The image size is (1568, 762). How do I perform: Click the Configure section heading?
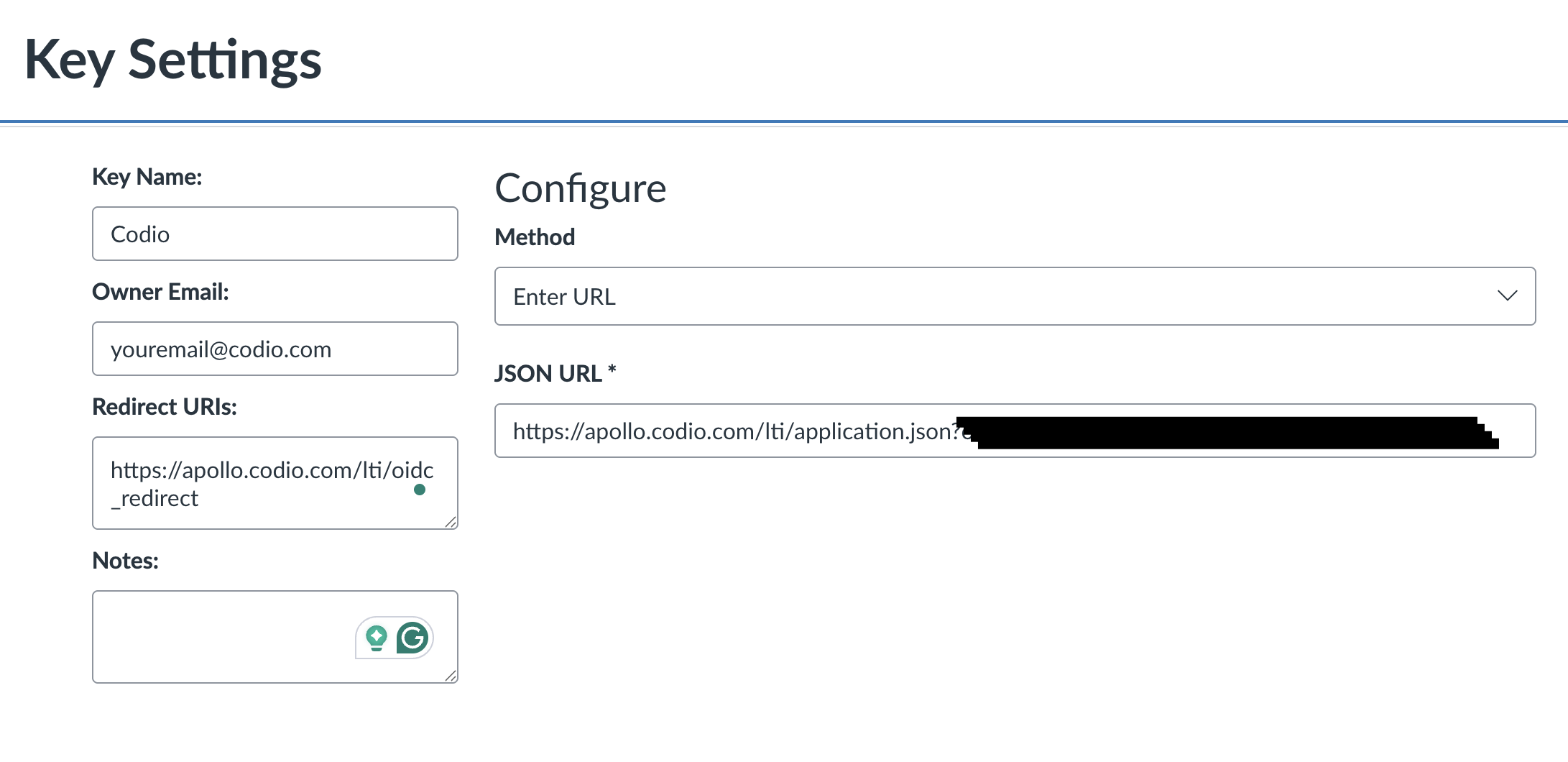581,188
